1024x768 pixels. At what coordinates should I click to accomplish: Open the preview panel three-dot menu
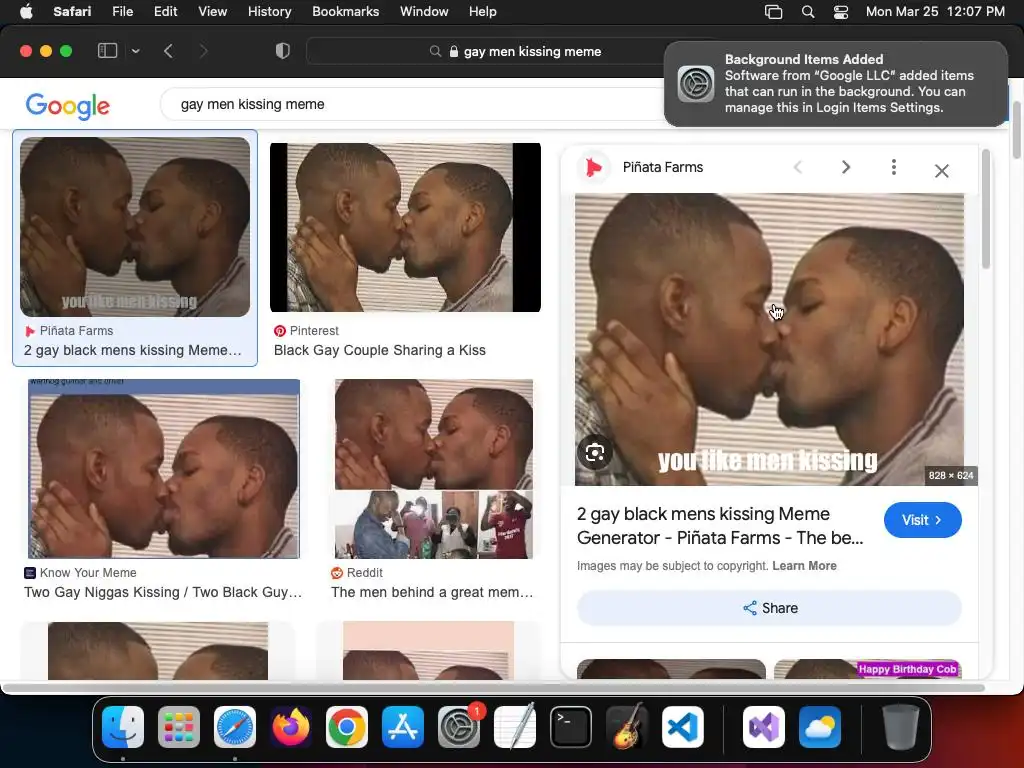(893, 167)
